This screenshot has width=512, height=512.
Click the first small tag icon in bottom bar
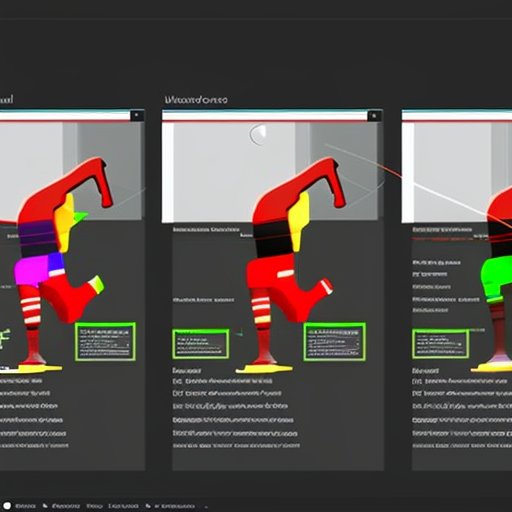45,506
